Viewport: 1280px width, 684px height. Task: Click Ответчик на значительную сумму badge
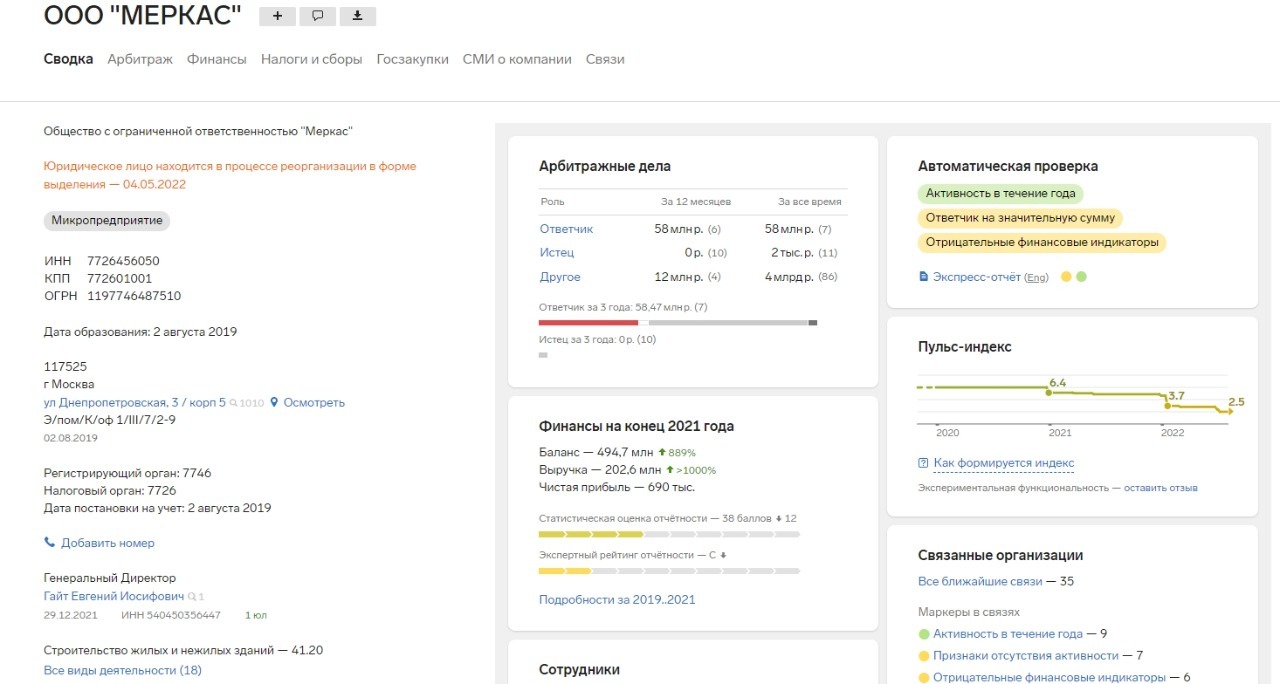[1020, 218]
